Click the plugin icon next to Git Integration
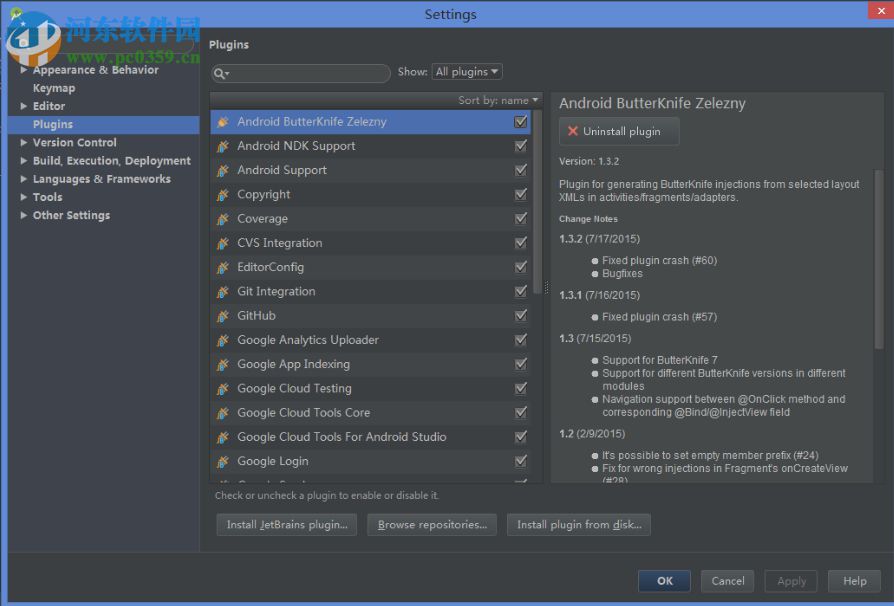 pos(223,292)
